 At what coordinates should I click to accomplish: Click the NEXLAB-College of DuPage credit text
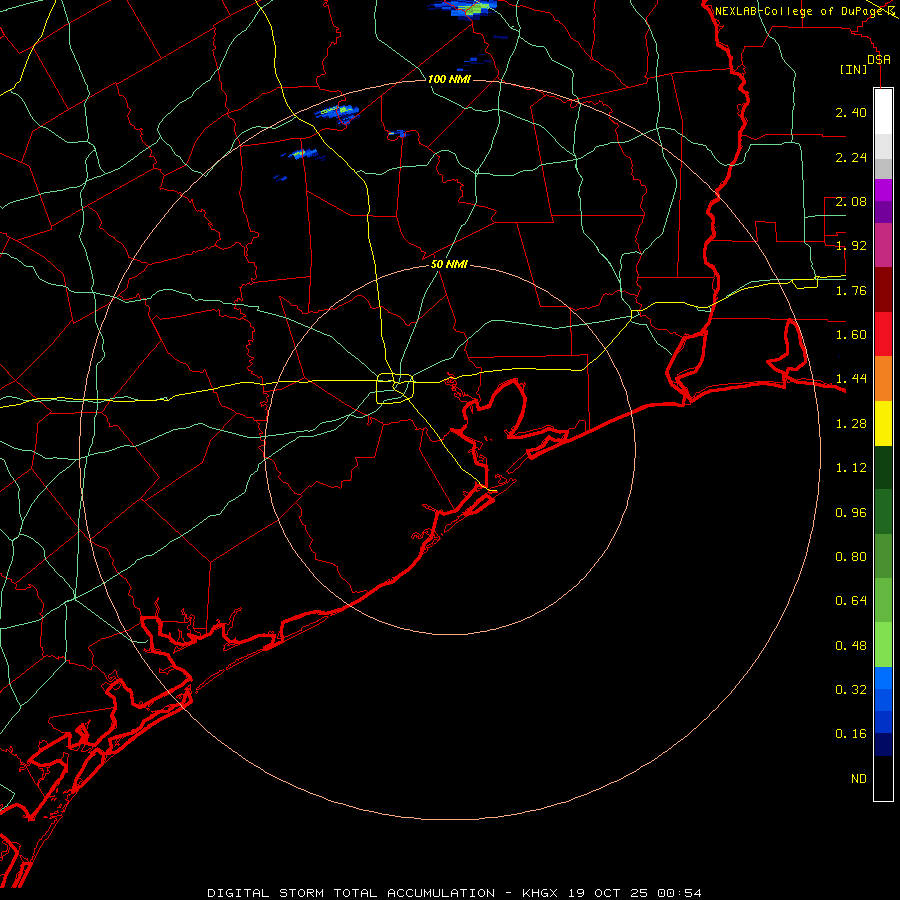click(799, 11)
